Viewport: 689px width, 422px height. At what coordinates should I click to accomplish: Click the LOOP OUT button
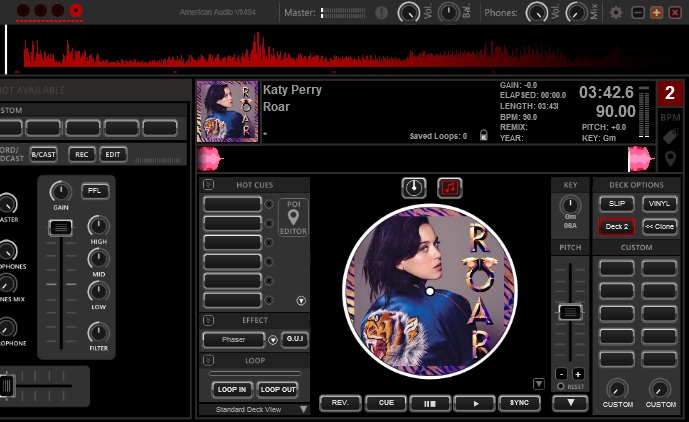(x=278, y=389)
